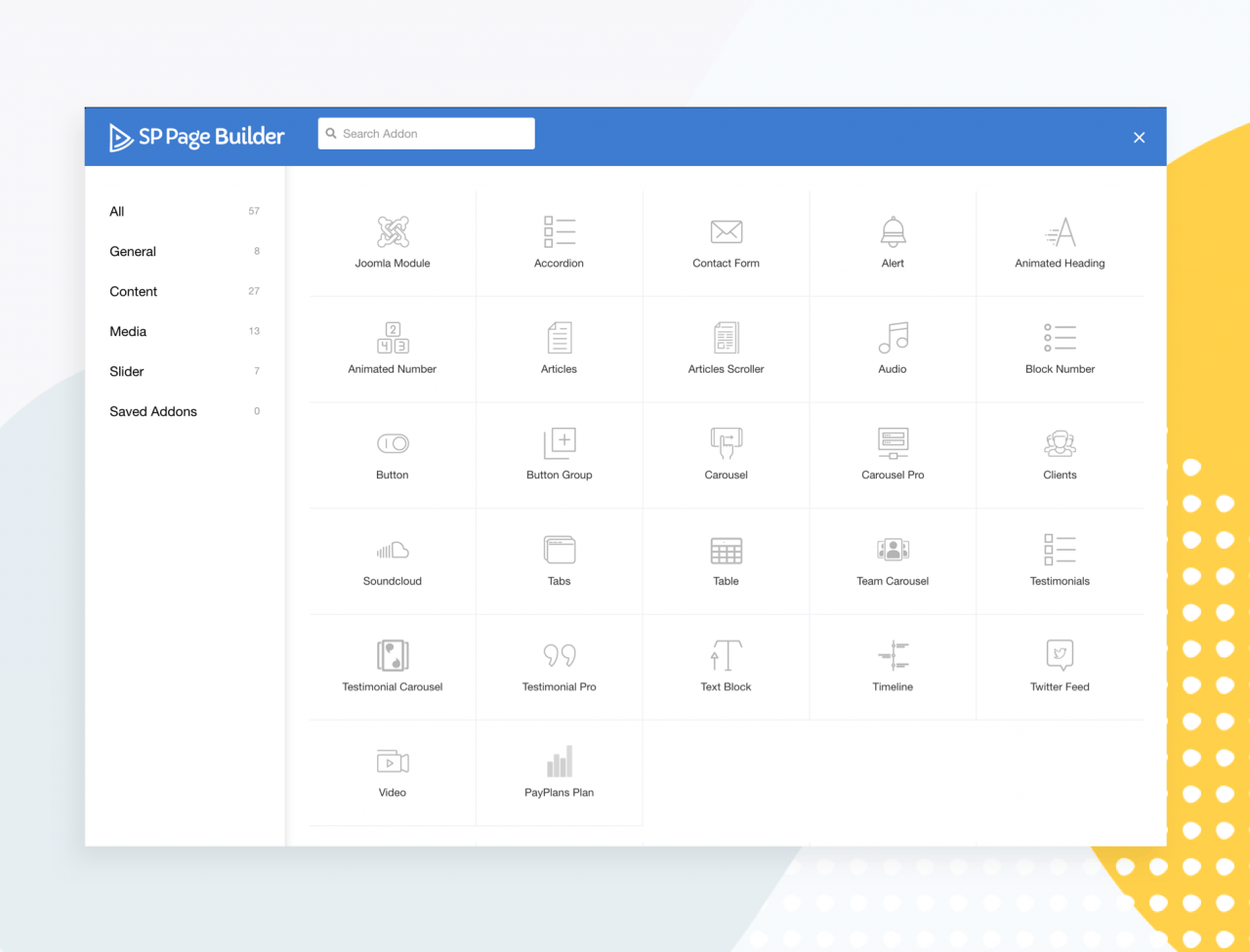
Task: Choose the Twitter Feed addon icon
Action: click(x=1060, y=655)
